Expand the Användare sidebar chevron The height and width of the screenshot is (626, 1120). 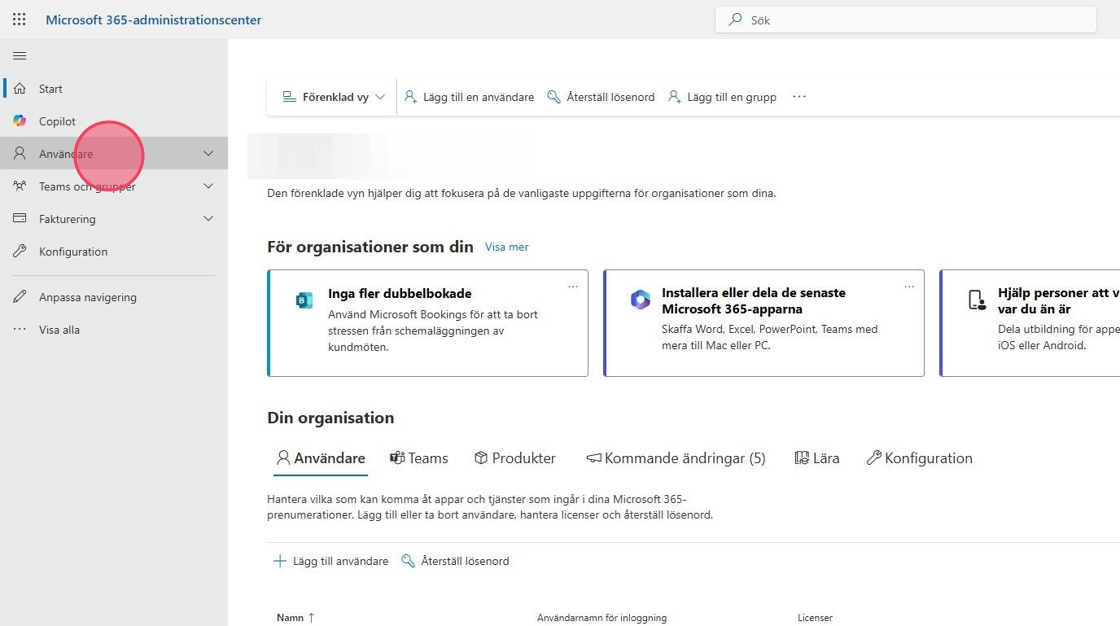208,154
